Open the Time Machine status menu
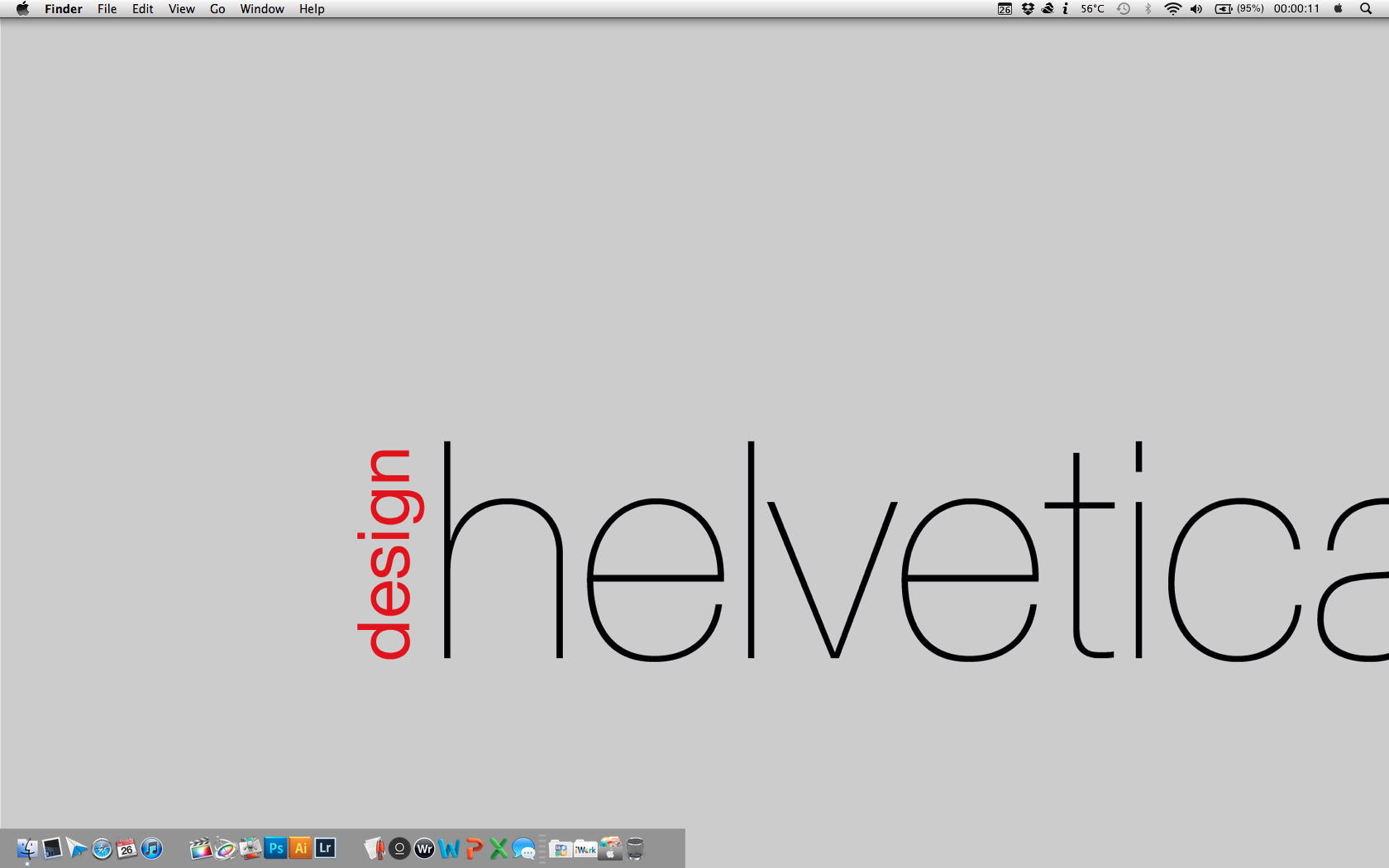 (1124, 9)
